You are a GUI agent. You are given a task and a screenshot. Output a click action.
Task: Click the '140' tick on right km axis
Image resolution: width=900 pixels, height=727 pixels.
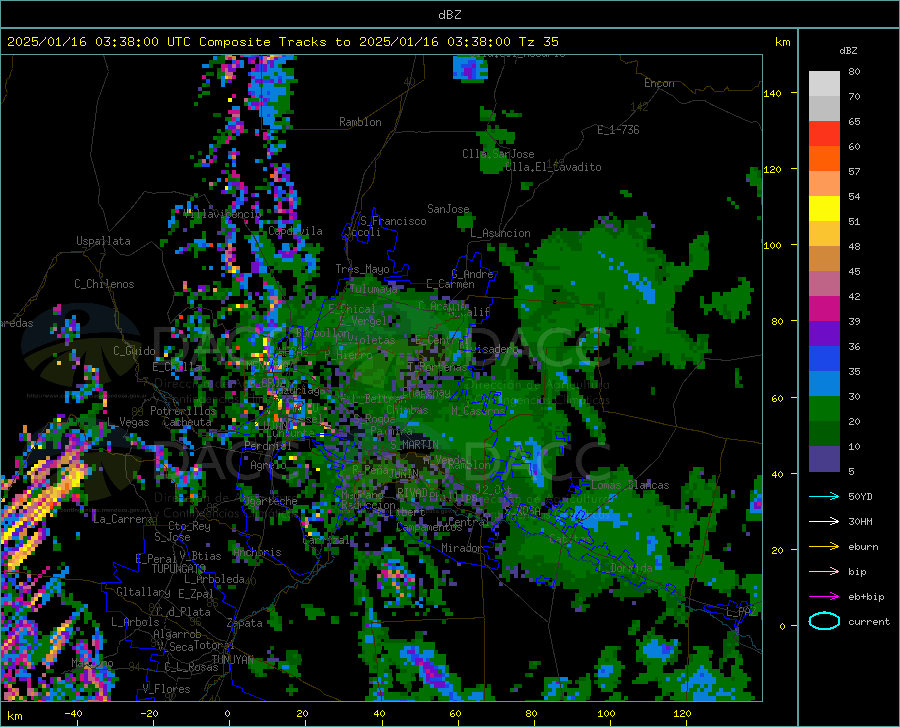(772, 93)
